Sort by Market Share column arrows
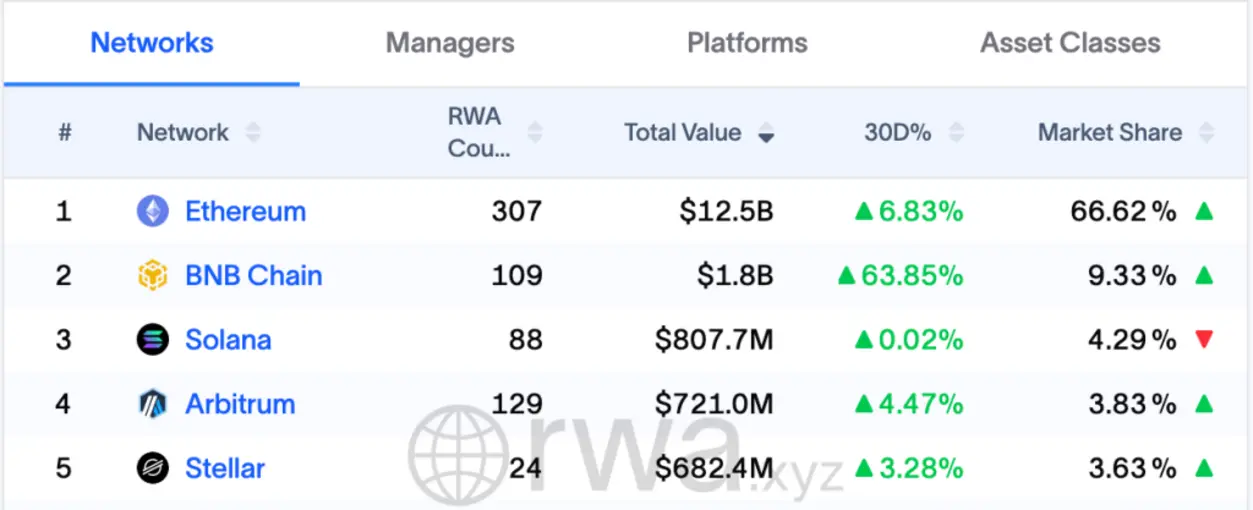Image resolution: width=1253 pixels, height=510 pixels. [x=1207, y=133]
